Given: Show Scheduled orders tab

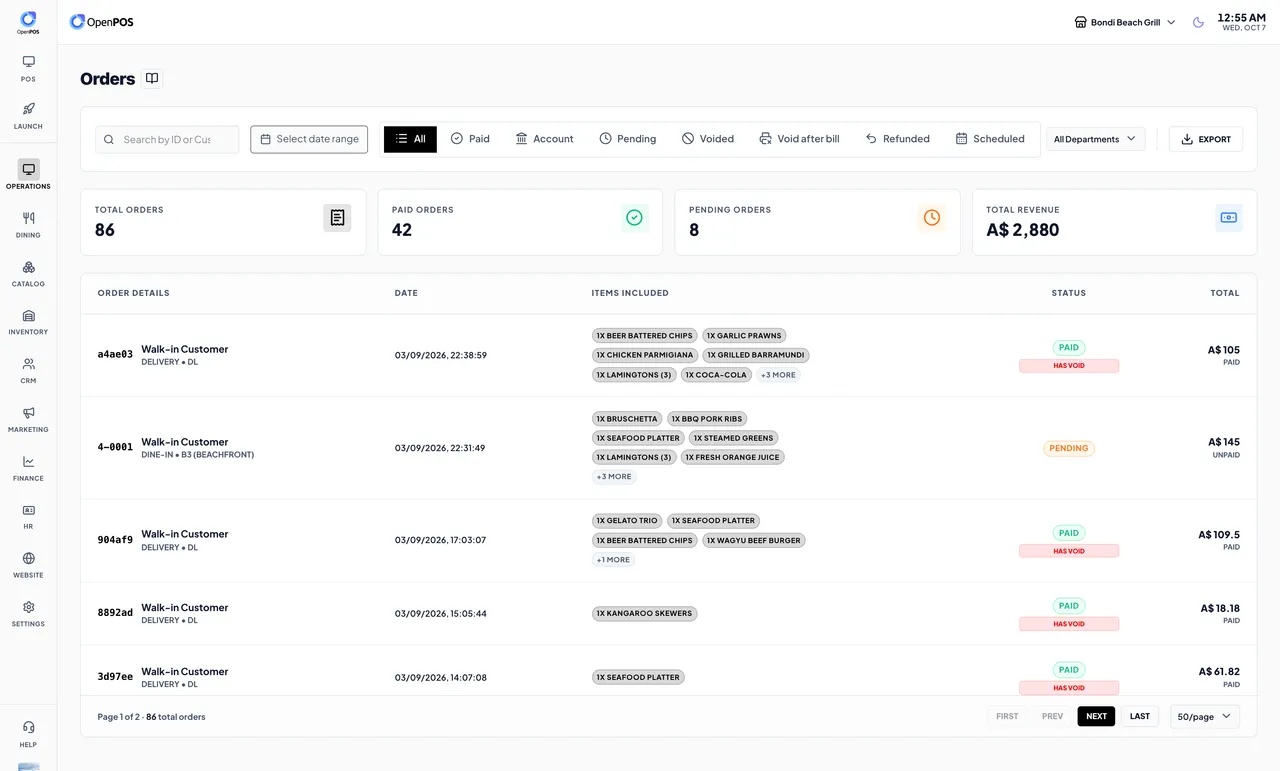Looking at the screenshot, I should [x=990, y=139].
